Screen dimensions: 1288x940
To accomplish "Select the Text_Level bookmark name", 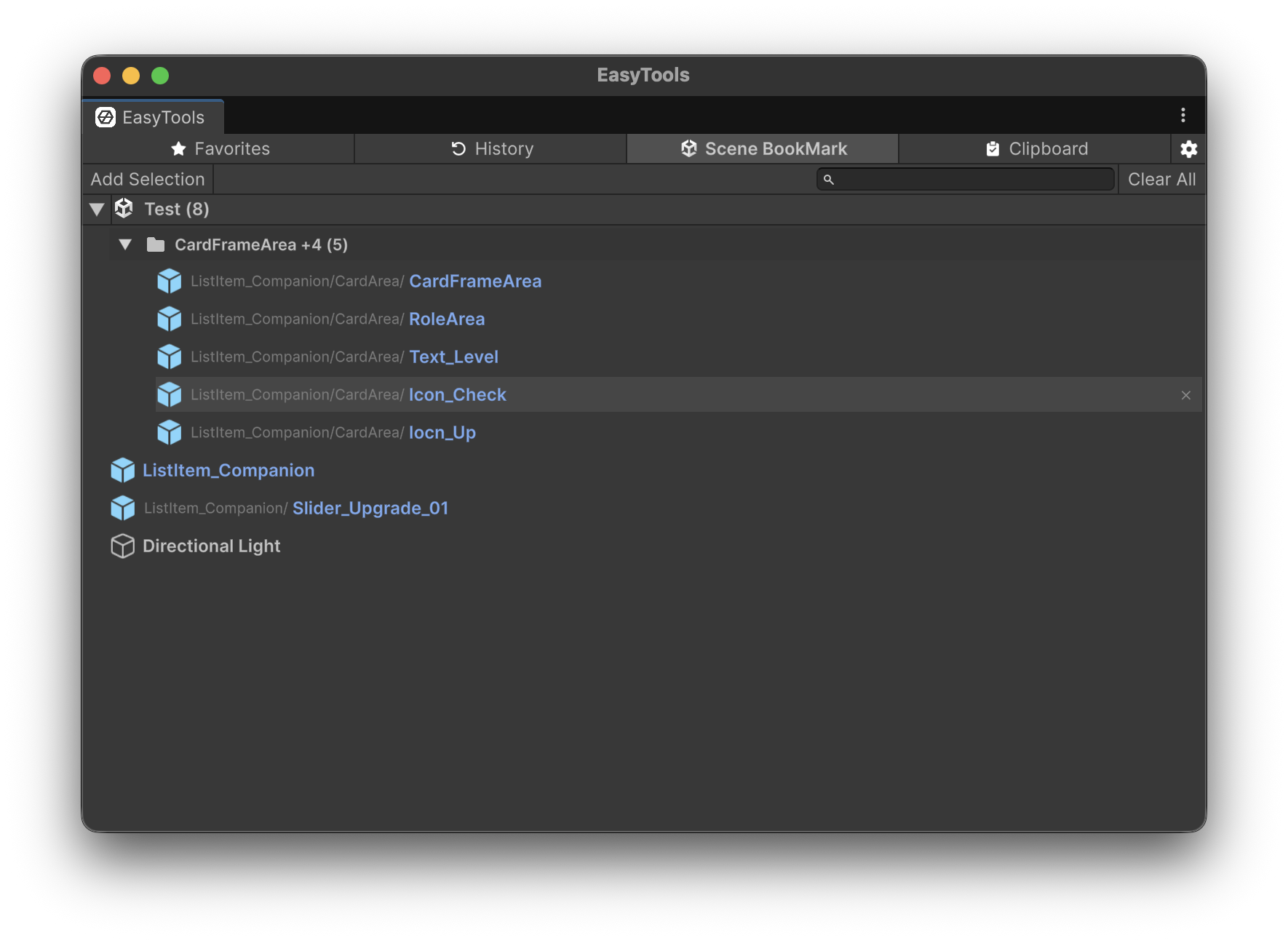I will tap(453, 357).
